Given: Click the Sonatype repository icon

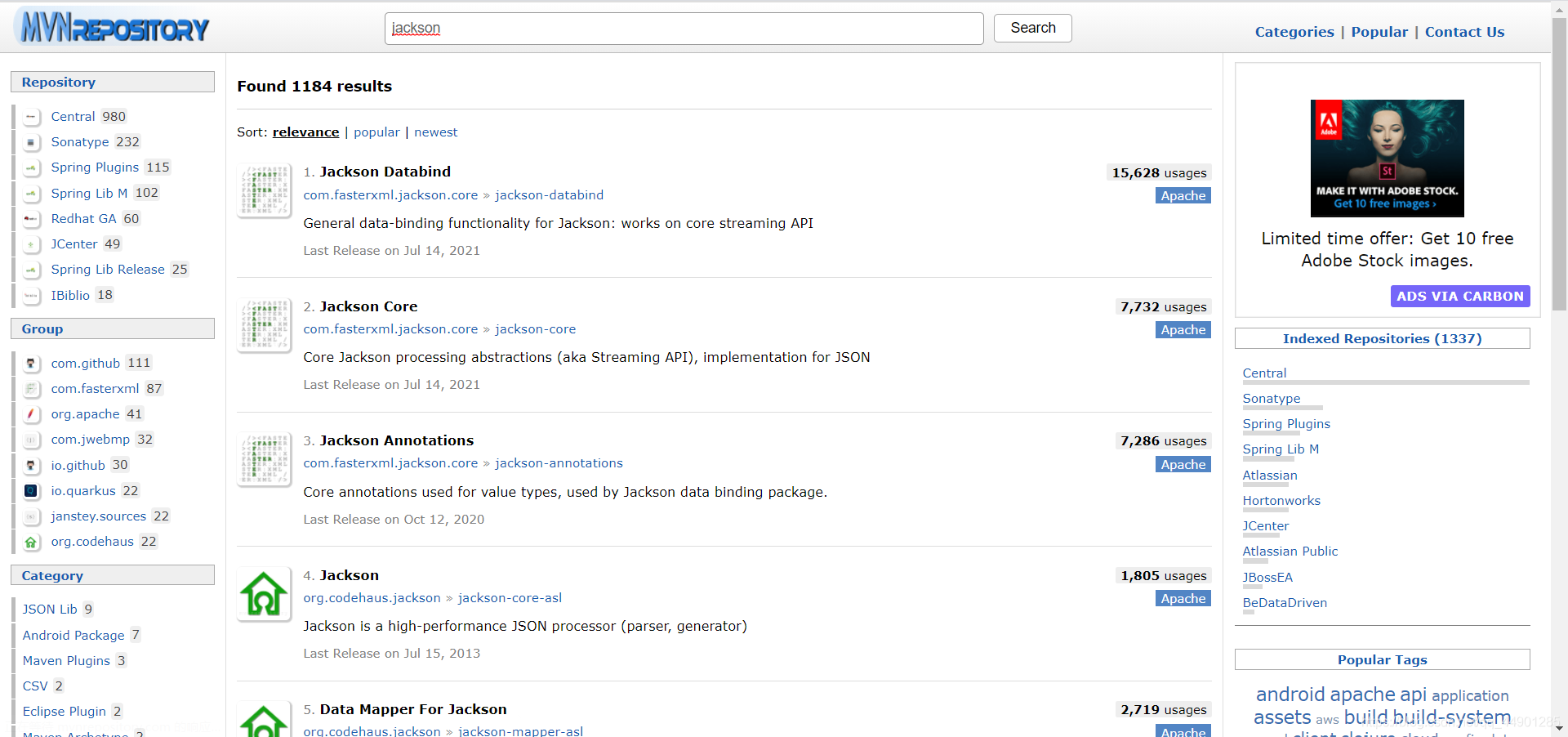Looking at the screenshot, I should click(31, 142).
